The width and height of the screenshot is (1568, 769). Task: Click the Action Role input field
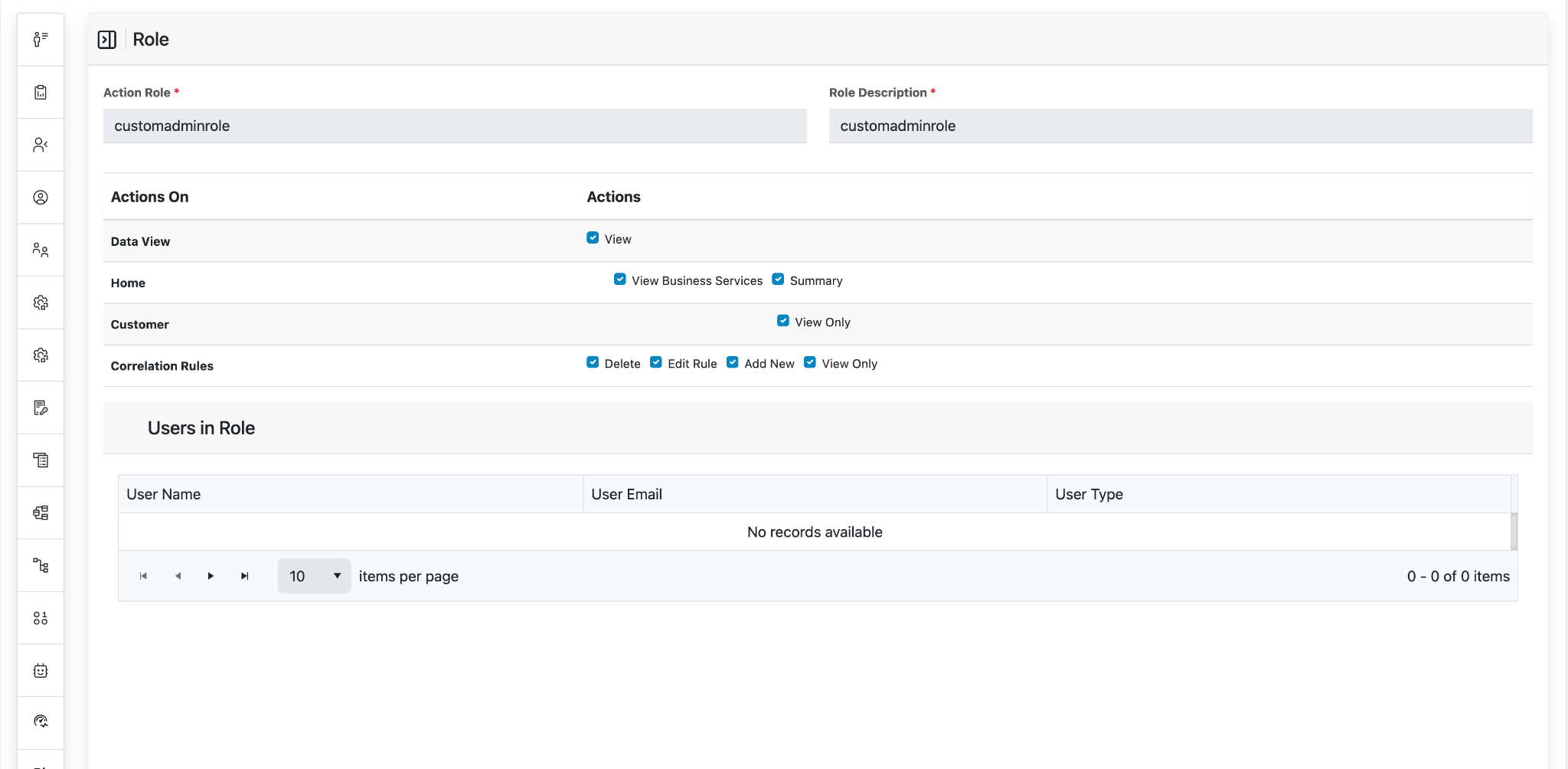(455, 126)
